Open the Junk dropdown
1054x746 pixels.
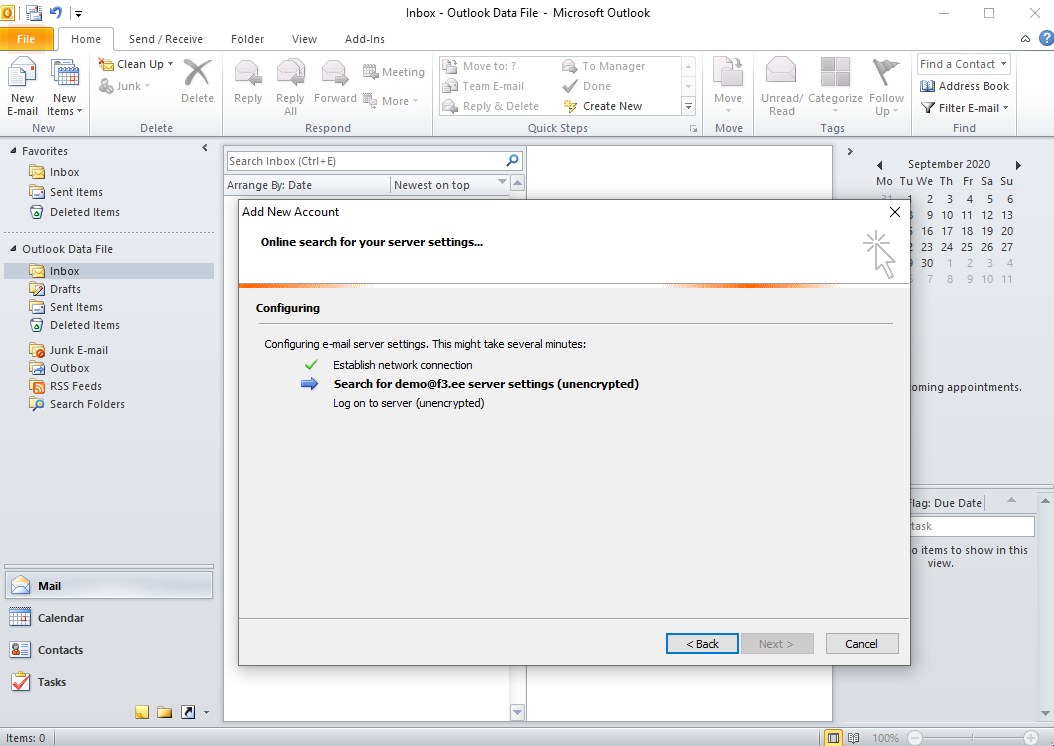(125, 85)
